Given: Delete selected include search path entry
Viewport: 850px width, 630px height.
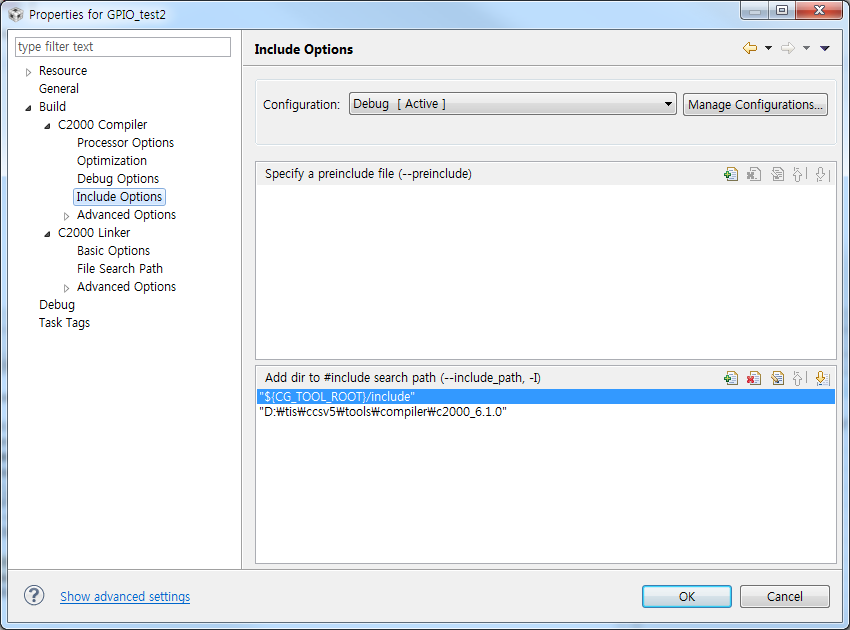Looking at the screenshot, I should [754, 378].
